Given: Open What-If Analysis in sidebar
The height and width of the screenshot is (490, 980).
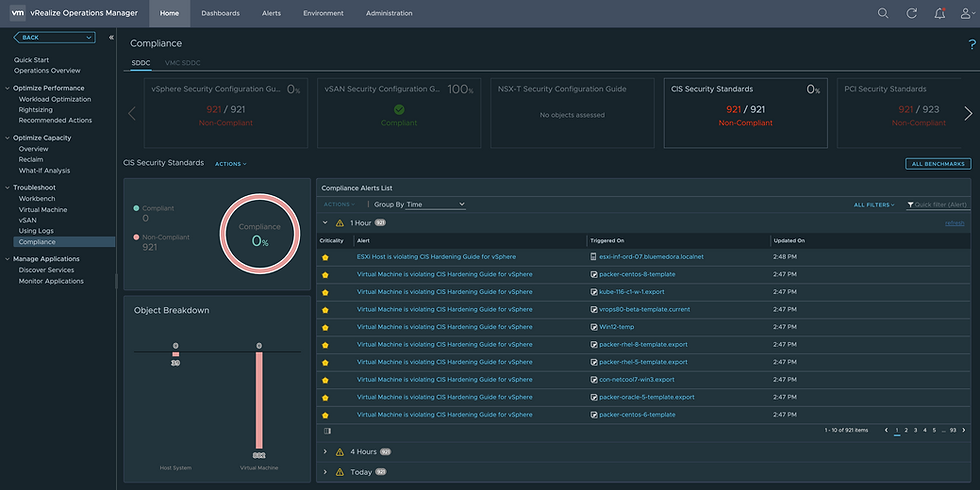Looking at the screenshot, I should 44,171.
